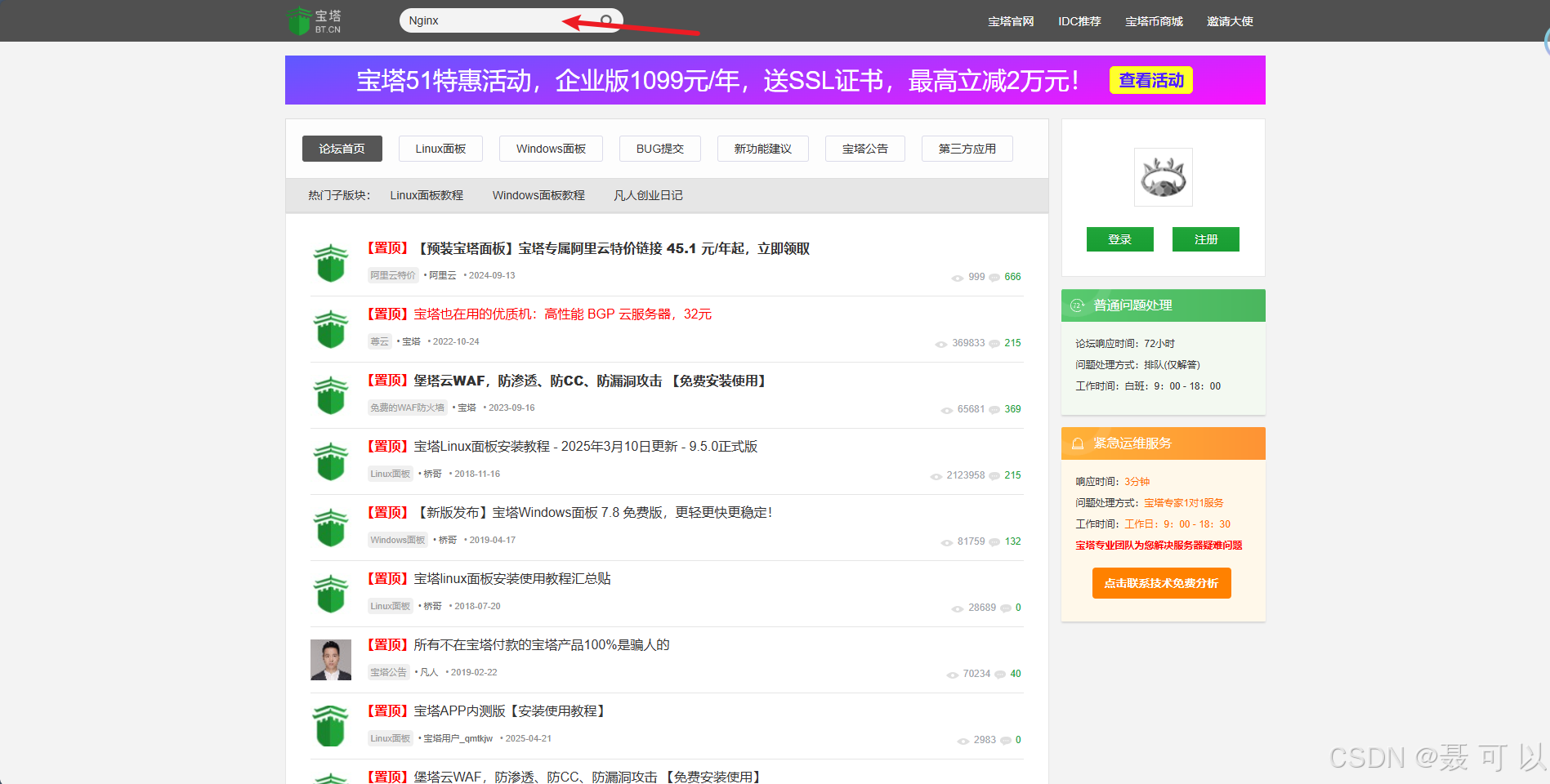This screenshot has height=784, width=1550.
Task: Open IDC推荐 navigation link
Action: pyautogui.click(x=1079, y=21)
